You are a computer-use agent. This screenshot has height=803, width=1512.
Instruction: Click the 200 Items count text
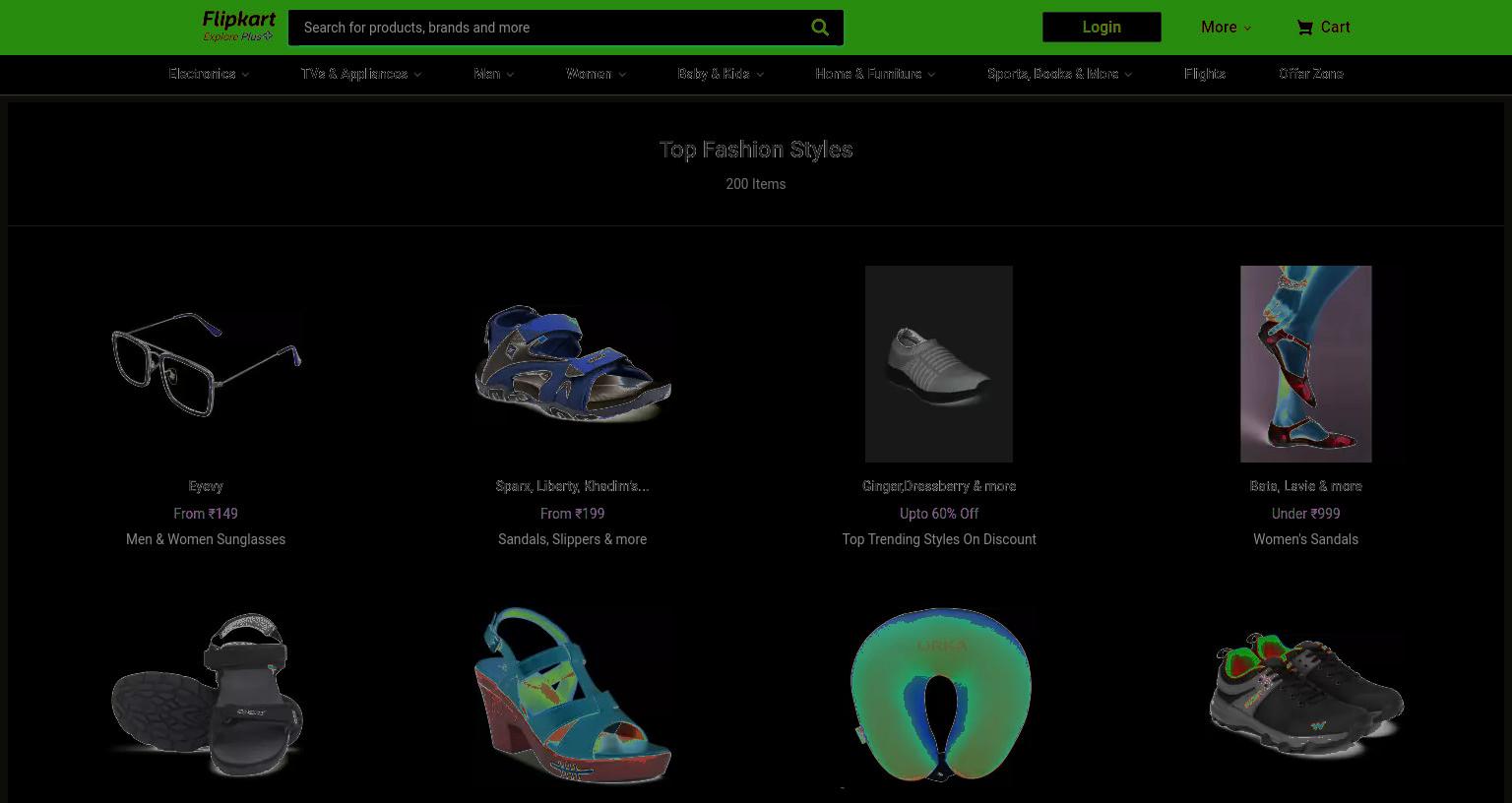[x=756, y=184]
